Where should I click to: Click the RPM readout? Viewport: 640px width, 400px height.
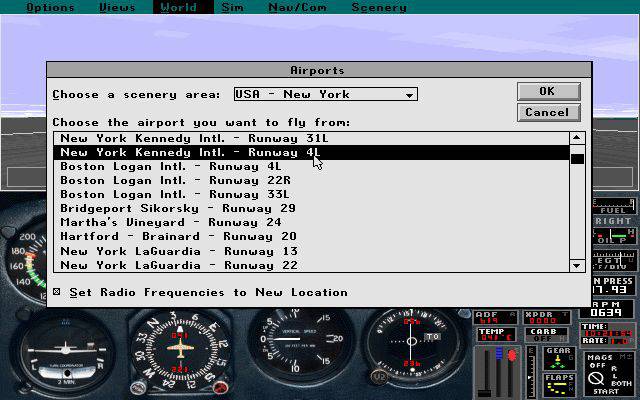[x=606, y=309]
